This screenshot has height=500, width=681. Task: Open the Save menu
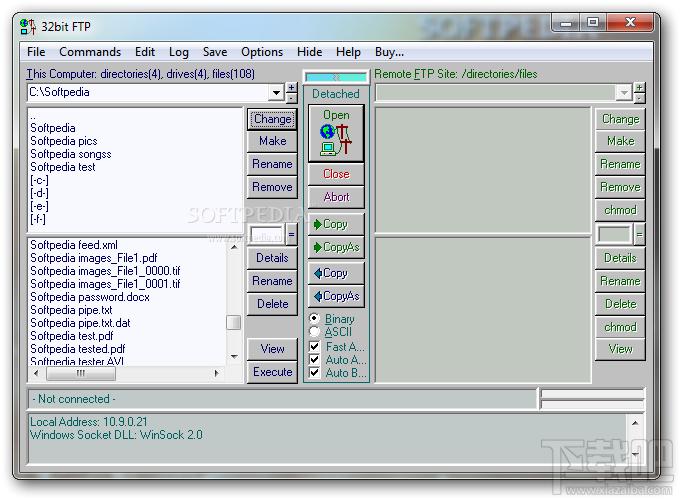(x=215, y=52)
